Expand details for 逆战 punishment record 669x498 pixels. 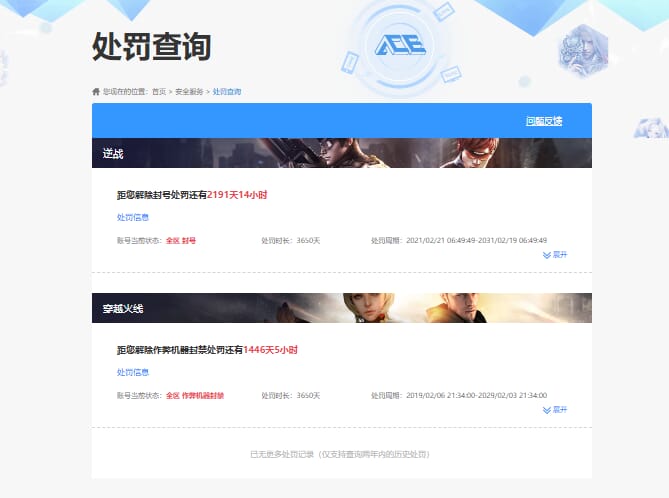(555, 255)
